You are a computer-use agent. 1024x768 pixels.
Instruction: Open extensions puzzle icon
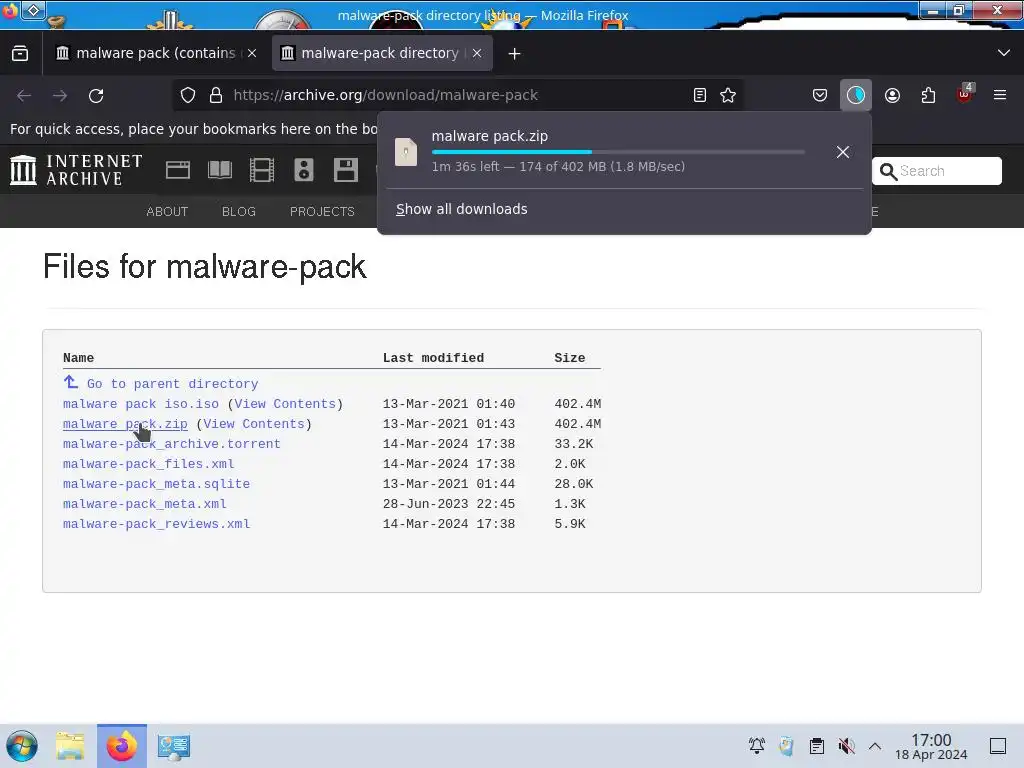[928, 95]
